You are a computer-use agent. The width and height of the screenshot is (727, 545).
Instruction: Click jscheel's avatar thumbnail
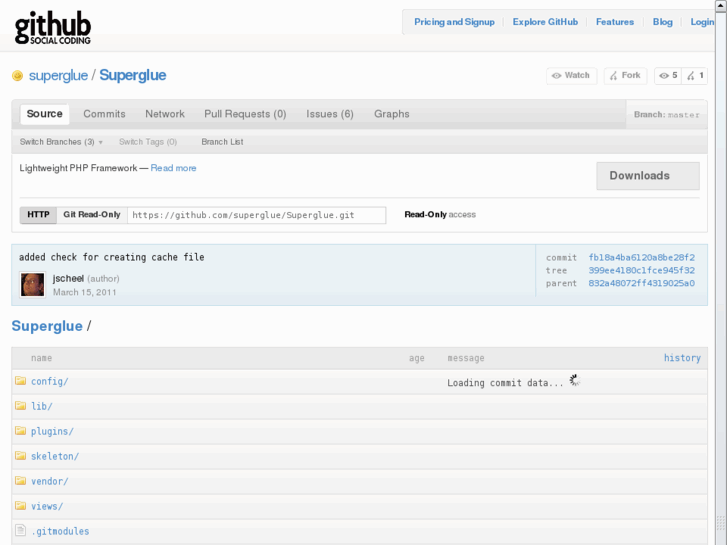pos(32,284)
